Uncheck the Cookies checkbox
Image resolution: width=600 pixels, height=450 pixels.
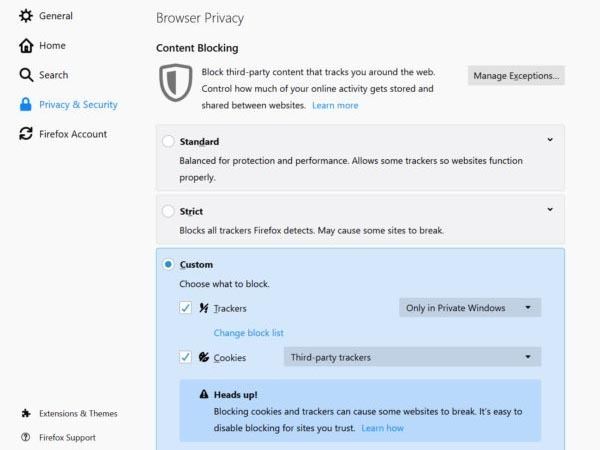pos(186,357)
